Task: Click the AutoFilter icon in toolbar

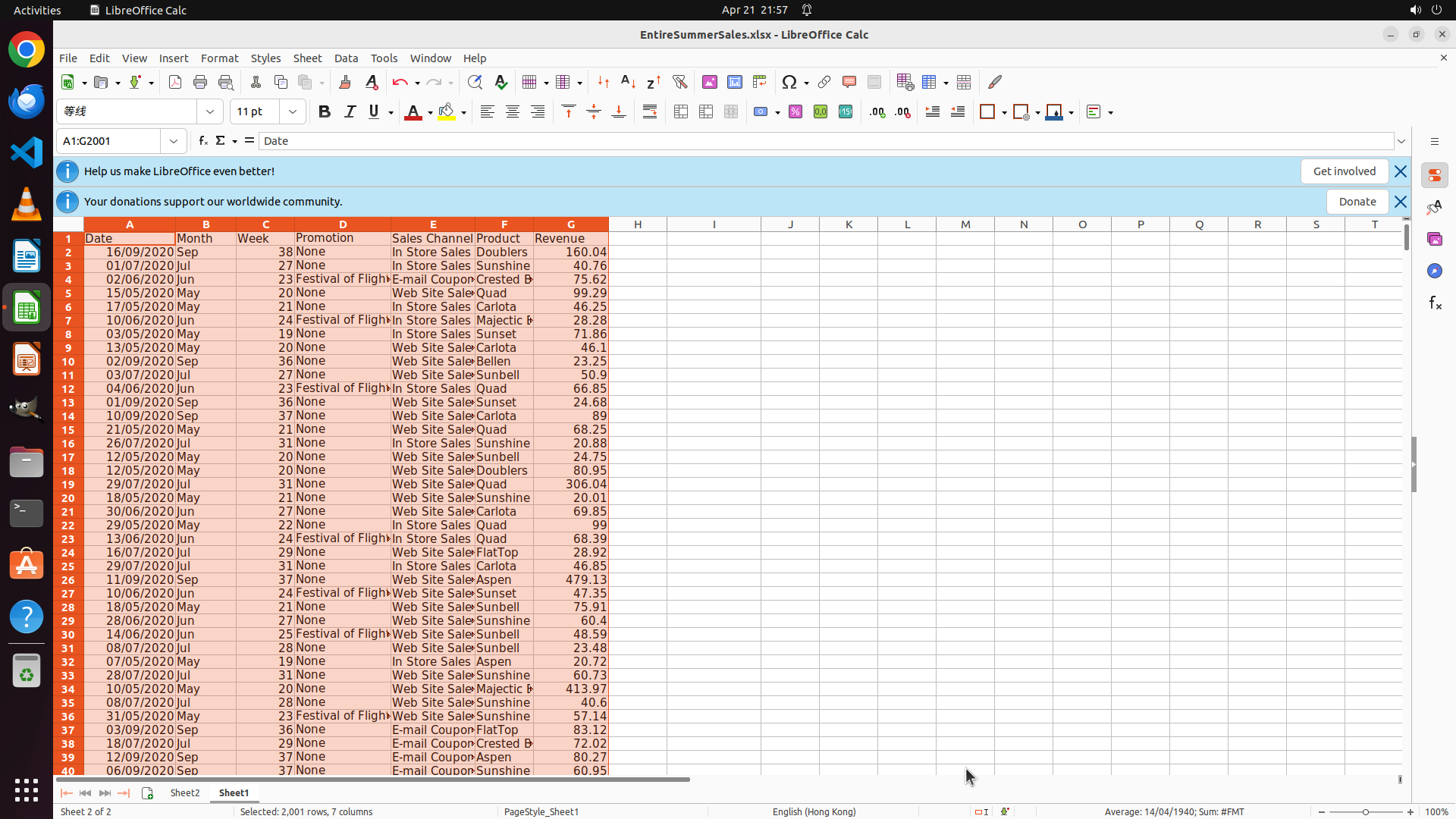Action: coord(679,82)
